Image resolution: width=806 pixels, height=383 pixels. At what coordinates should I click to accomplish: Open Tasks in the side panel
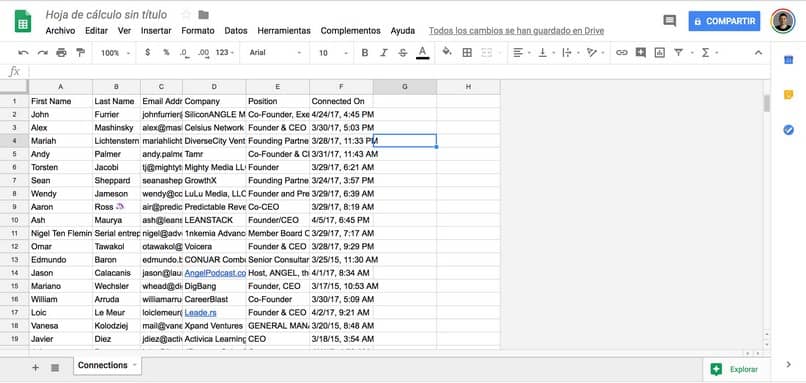[789, 130]
